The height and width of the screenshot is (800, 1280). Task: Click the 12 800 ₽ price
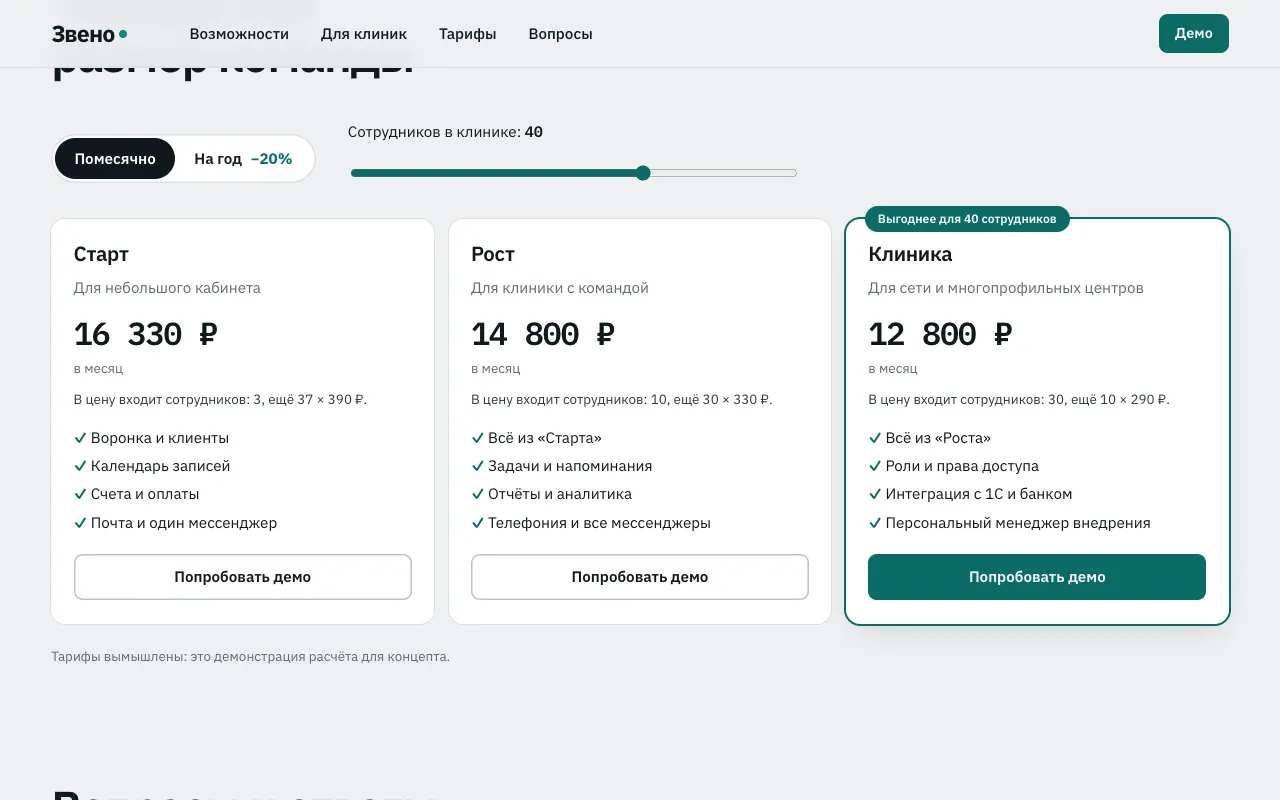[940, 334]
